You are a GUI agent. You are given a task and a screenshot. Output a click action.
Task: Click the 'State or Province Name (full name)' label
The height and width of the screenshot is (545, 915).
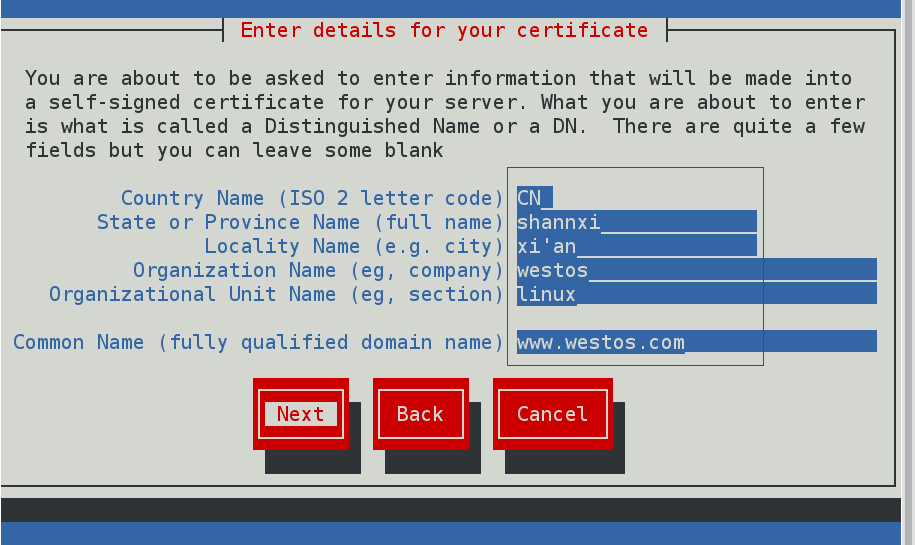[300, 222]
